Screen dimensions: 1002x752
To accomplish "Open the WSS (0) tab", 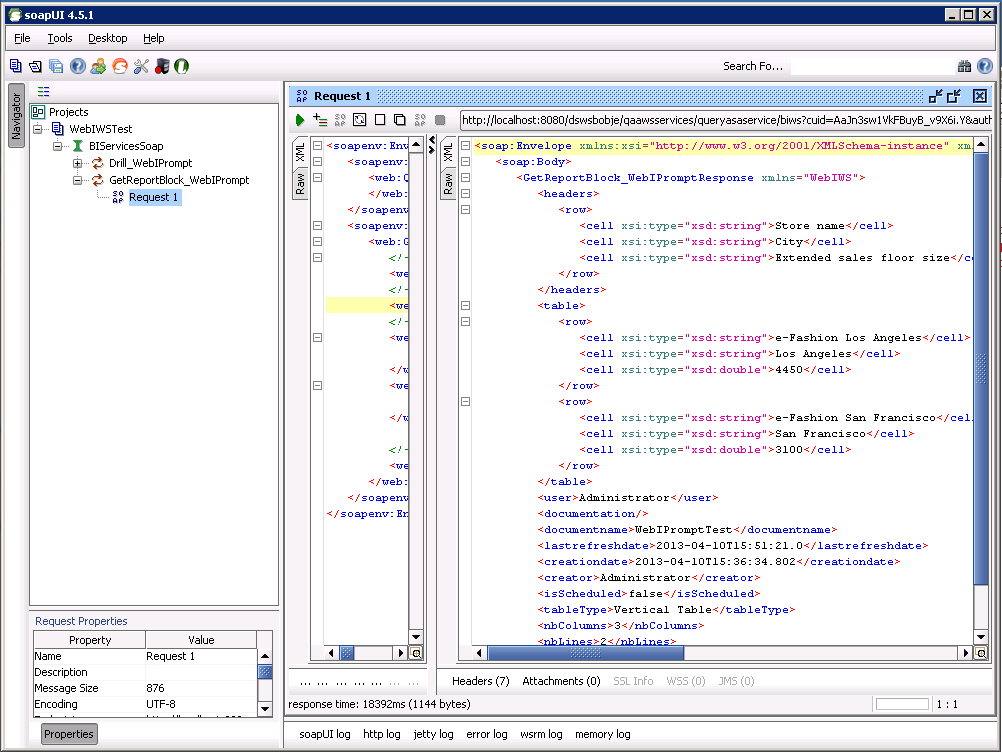I will (686, 681).
